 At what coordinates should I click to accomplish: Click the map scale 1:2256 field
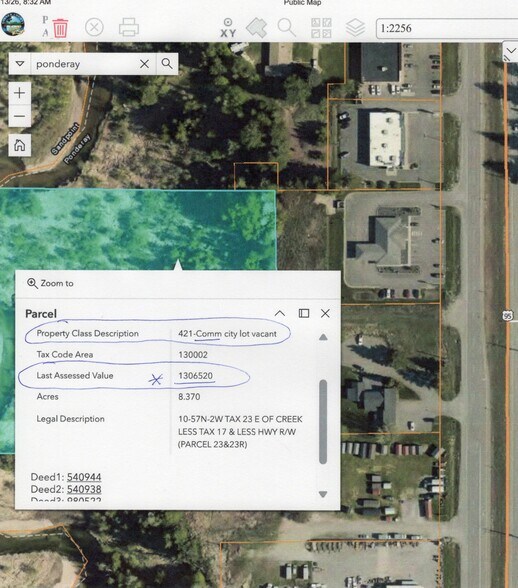(447, 28)
